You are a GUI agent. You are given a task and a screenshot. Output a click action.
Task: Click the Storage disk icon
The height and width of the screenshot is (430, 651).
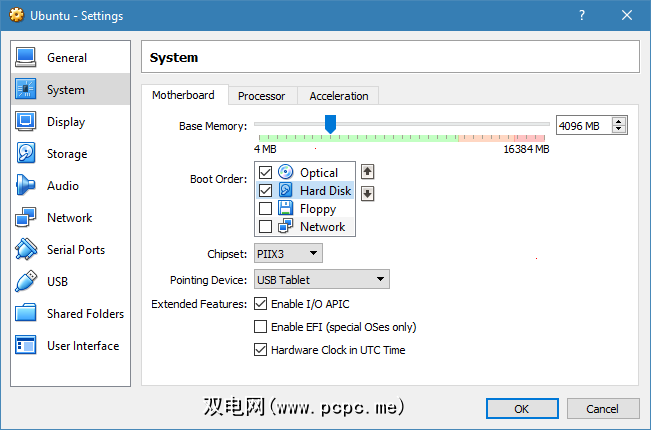click(26, 153)
